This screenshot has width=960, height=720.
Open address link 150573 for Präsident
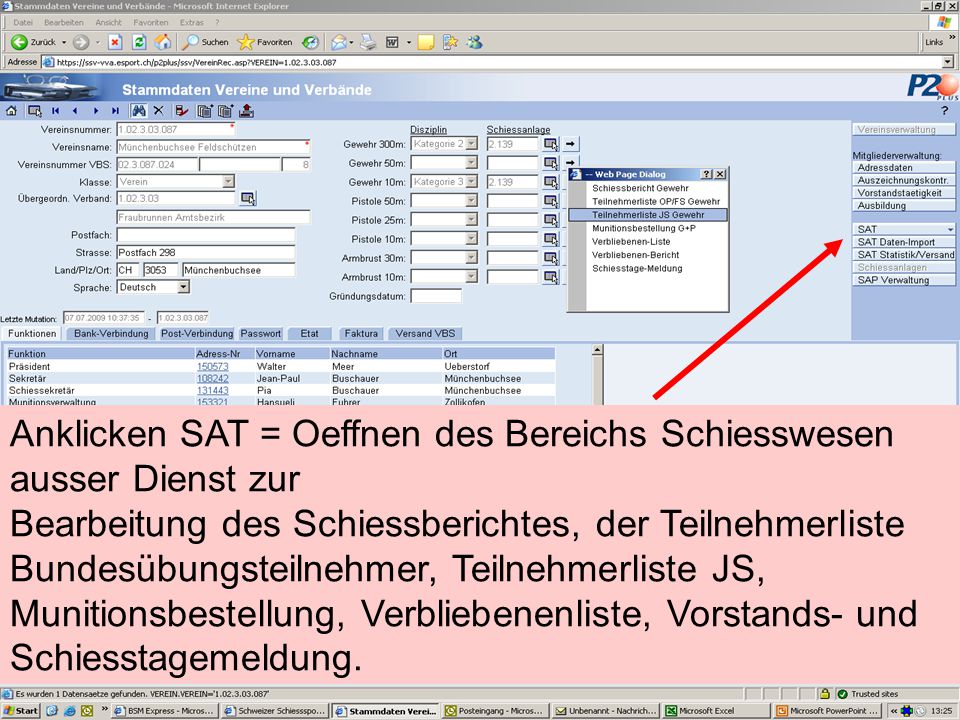pyautogui.click(x=212, y=366)
